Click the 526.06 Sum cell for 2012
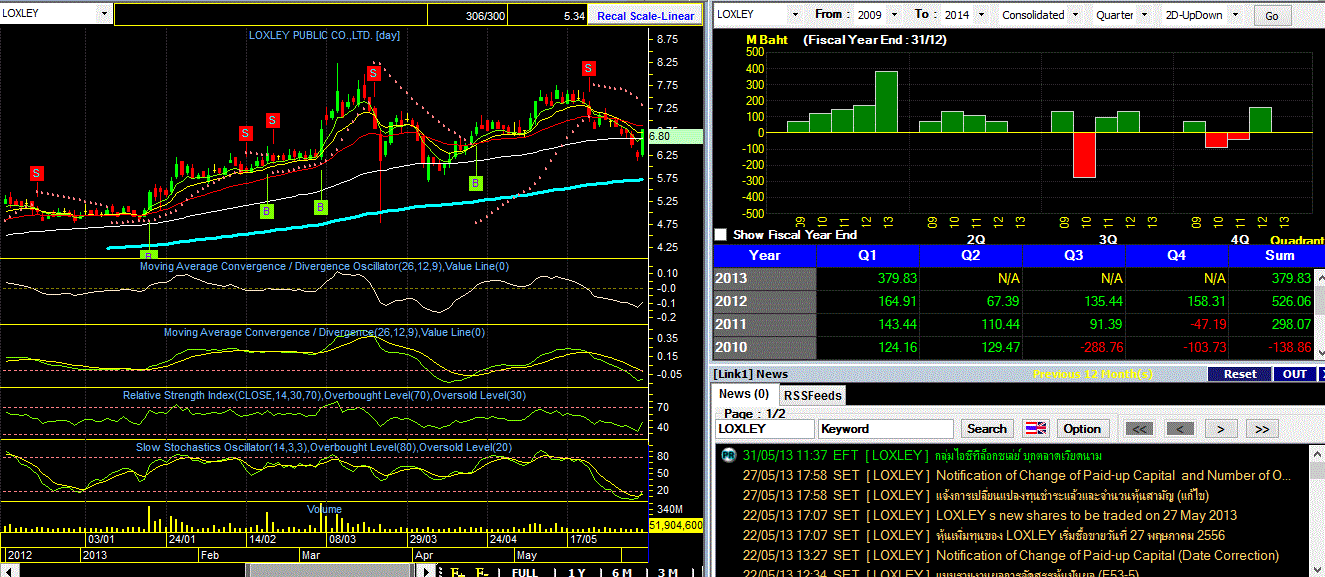This screenshot has width=1325, height=577. click(x=1270, y=302)
